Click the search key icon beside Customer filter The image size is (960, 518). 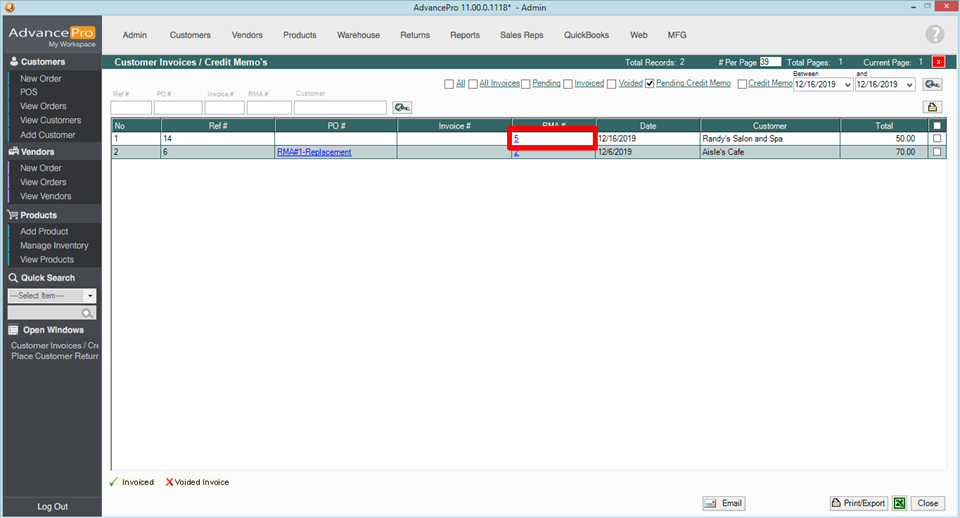402,107
